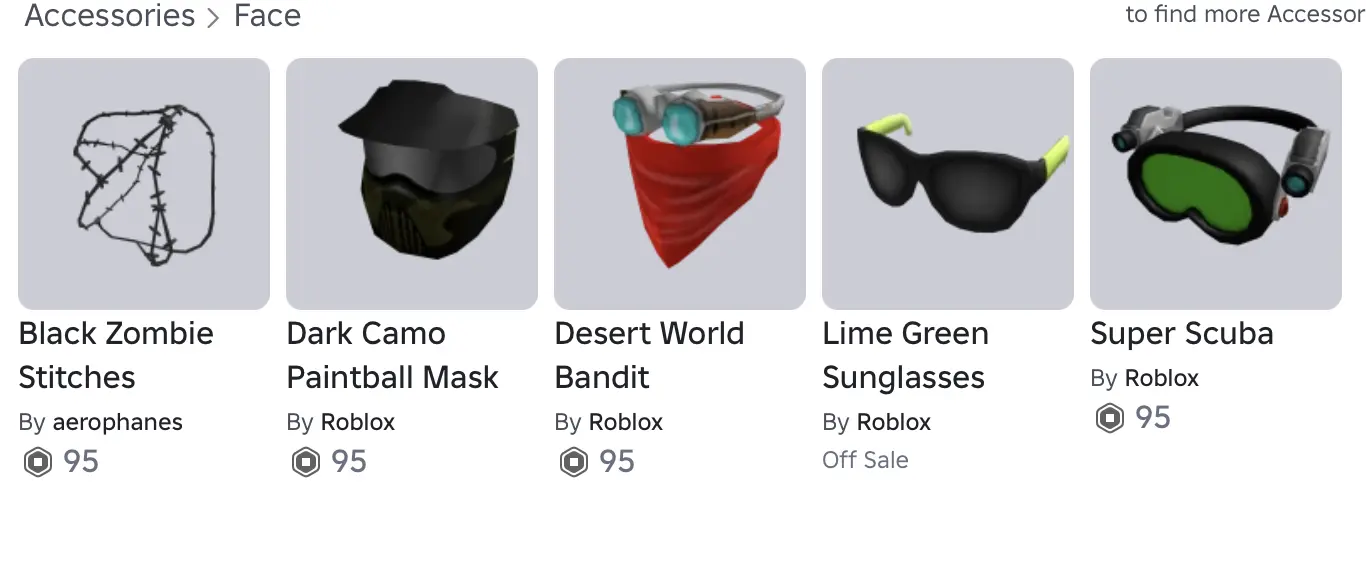Open the Black Zombie Stitches item thumbnail

point(144,184)
